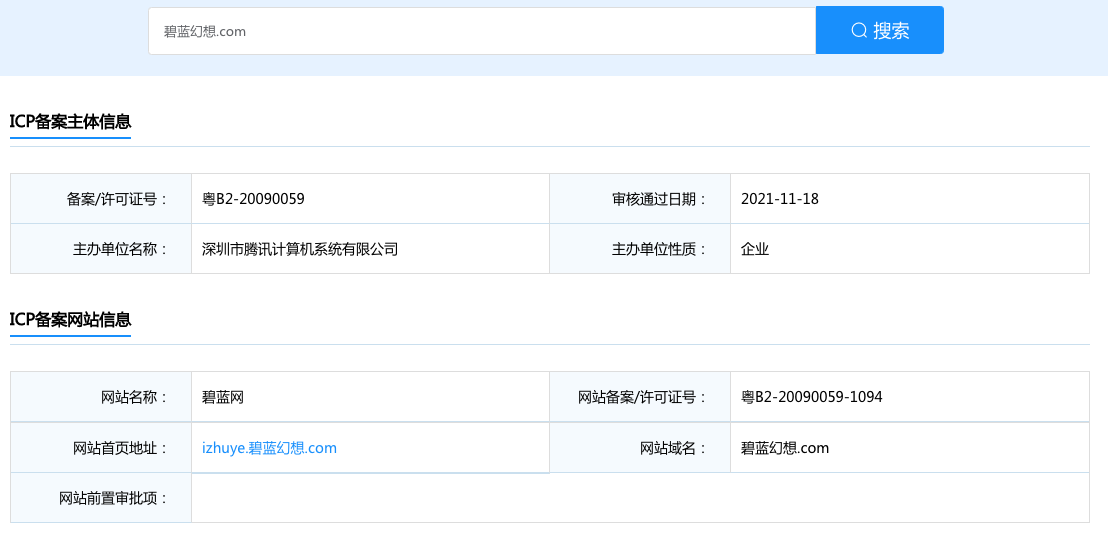Click the ICP备案网站信息 section heading
1108x538 pixels.
tap(70, 320)
